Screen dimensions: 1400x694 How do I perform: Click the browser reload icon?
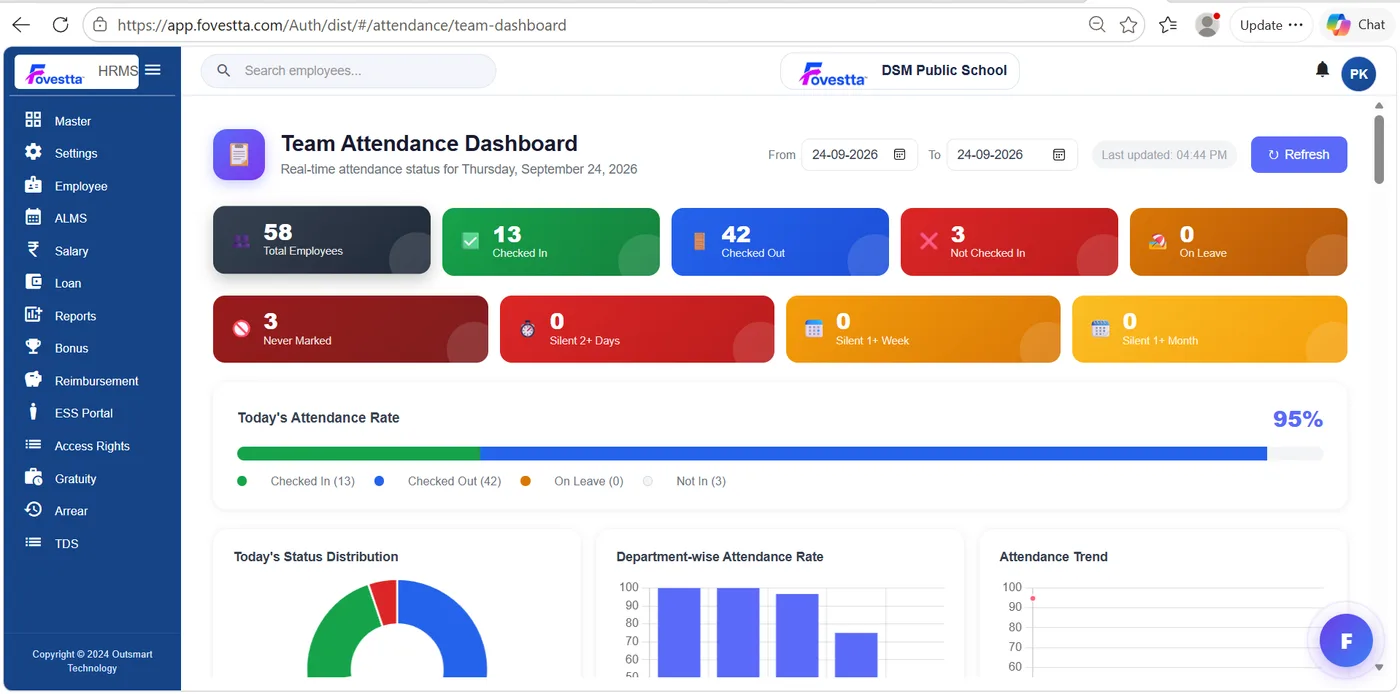(x=60, y=25)
